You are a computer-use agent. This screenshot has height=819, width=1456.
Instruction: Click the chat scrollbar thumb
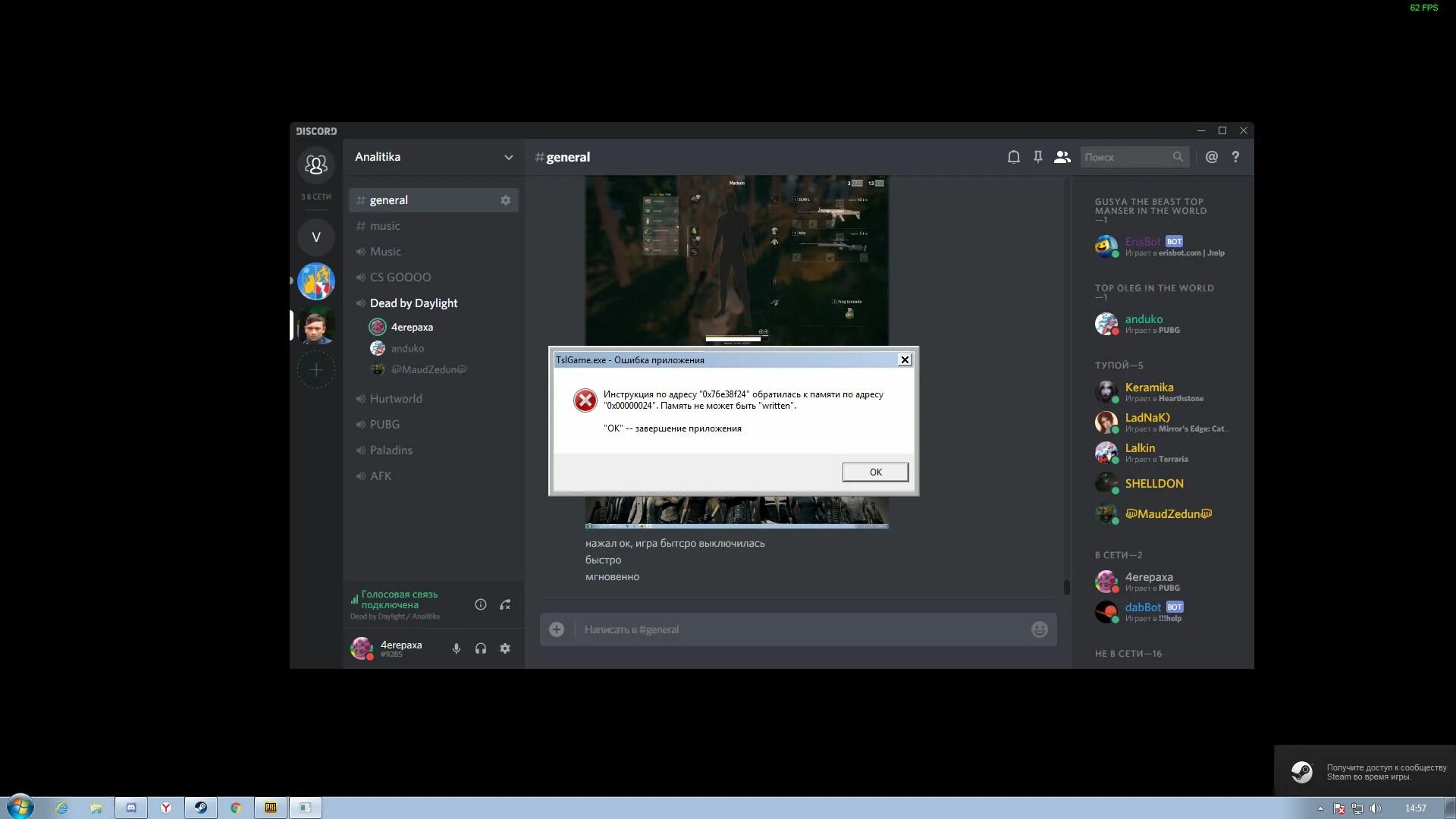(x=1066, y=587)
